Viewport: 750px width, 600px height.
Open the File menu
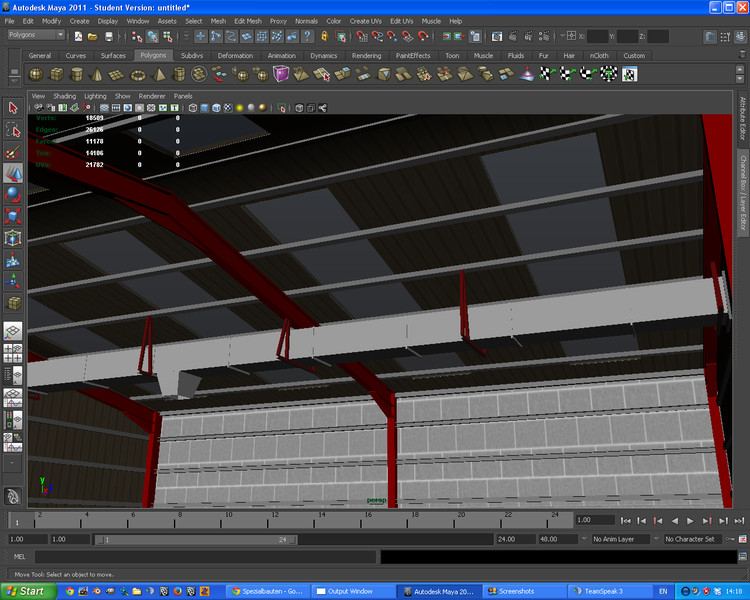coord(9,21)
